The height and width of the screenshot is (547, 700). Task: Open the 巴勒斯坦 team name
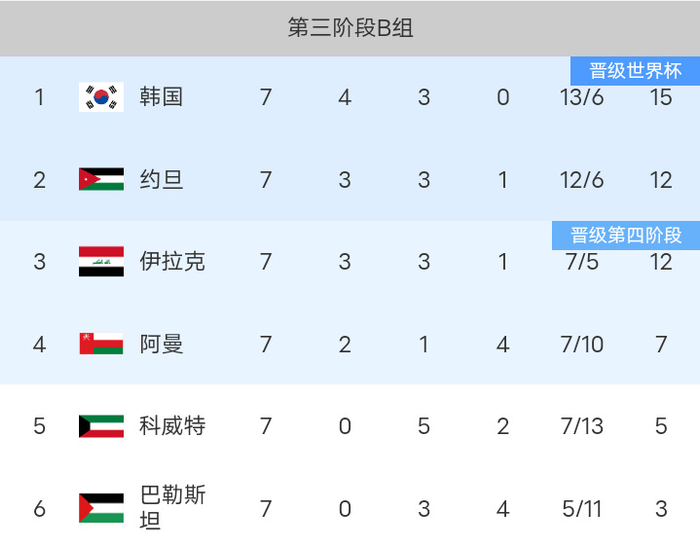(172, 508)
